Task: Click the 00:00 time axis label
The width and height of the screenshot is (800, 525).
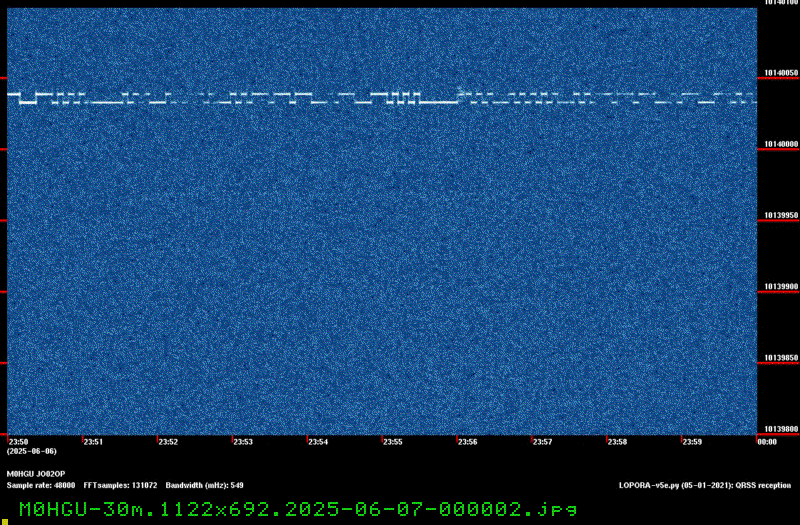Action: tap(767, 442)
